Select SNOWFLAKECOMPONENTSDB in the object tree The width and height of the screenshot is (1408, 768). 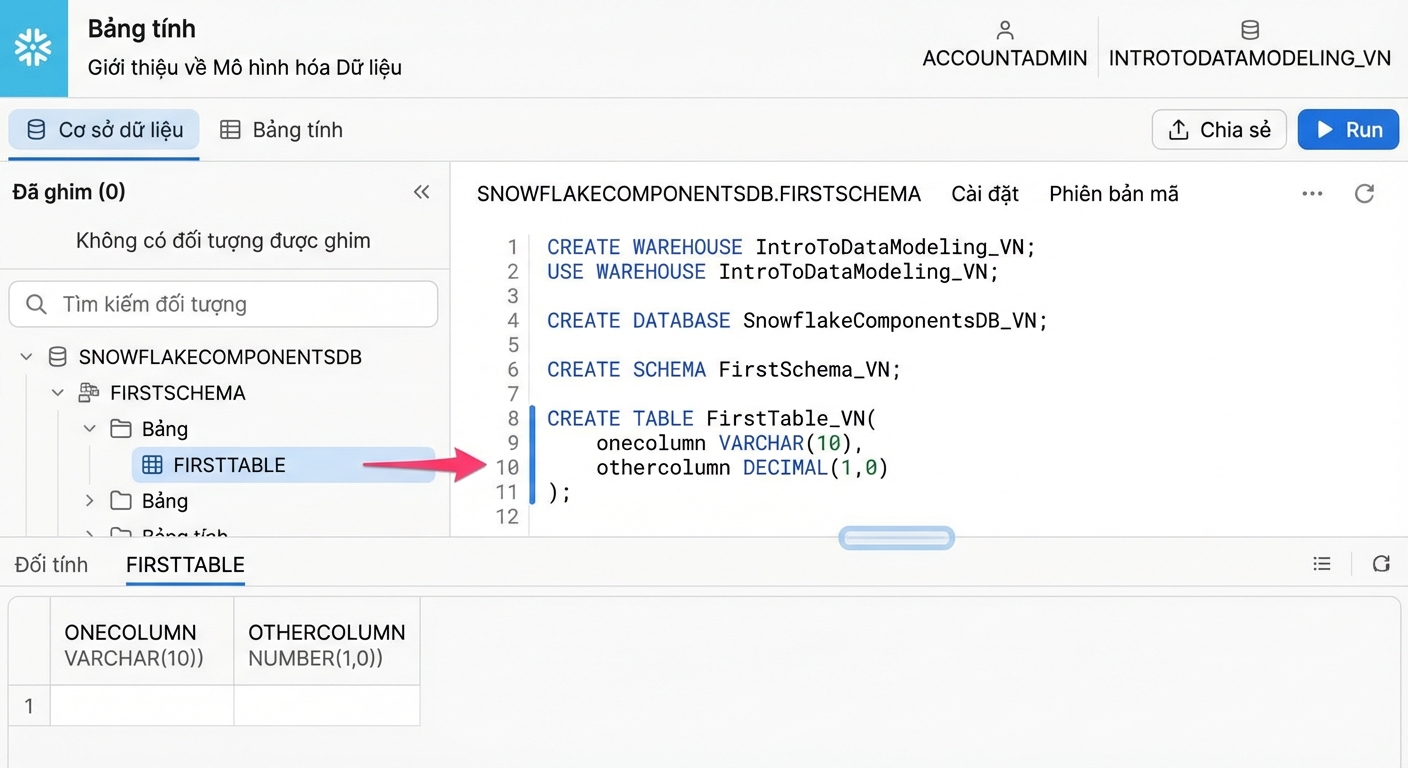click(220, 357)
